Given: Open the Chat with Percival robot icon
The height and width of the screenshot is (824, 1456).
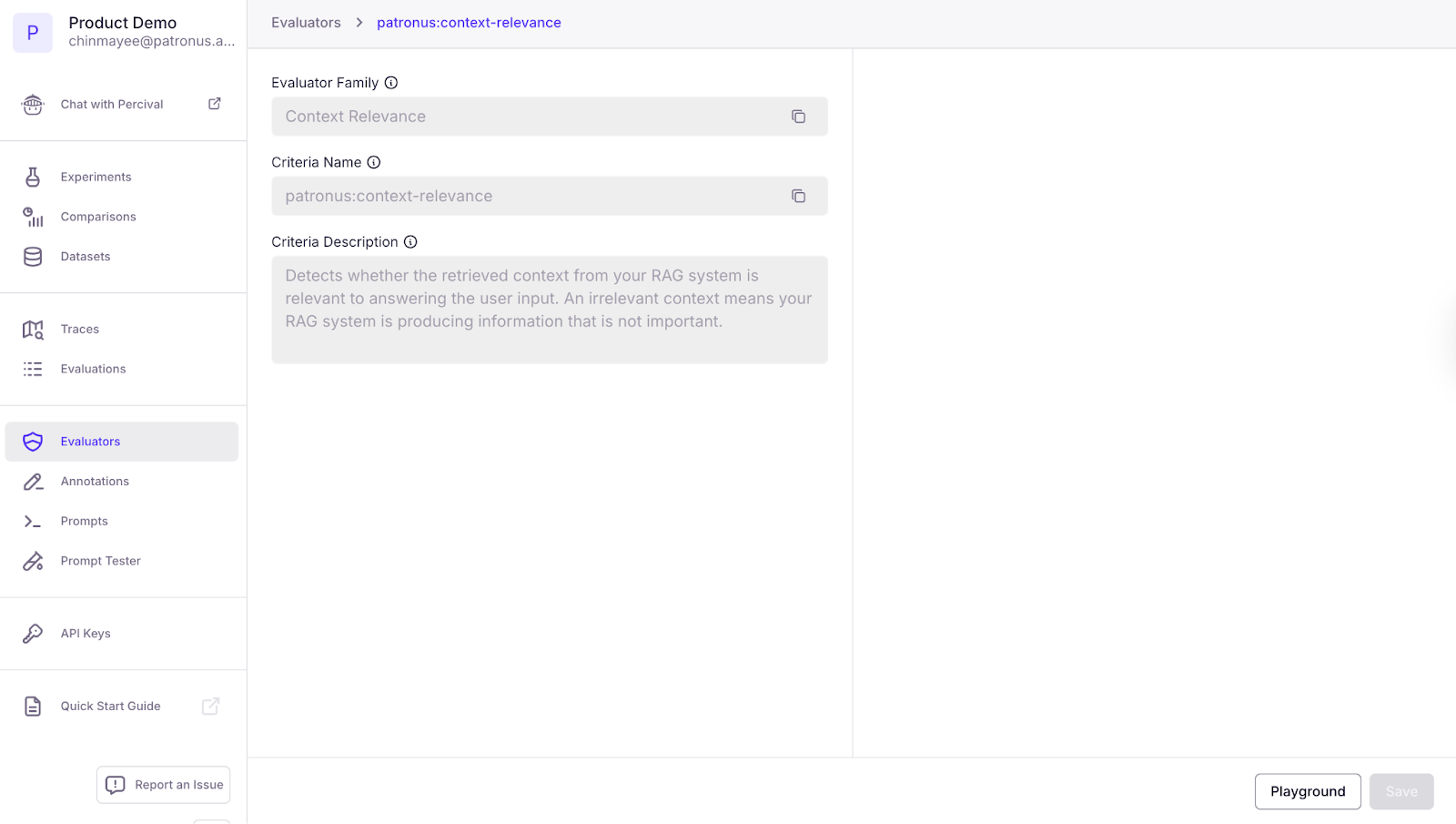Looking at the screenshot, I should [33, 105].
